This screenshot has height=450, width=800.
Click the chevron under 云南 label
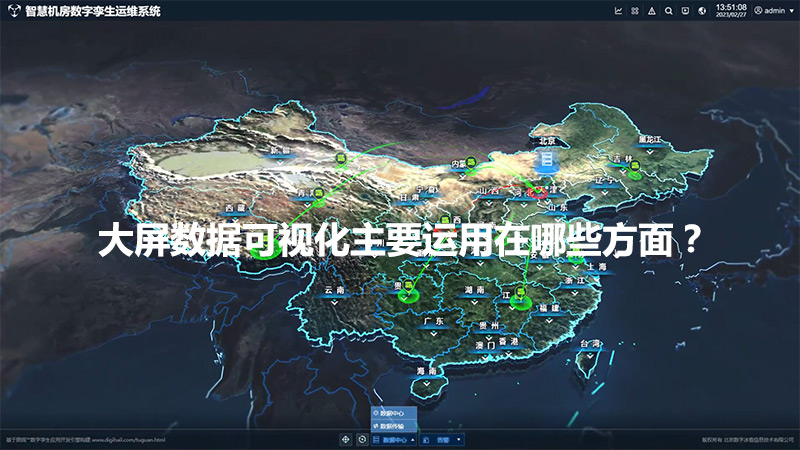[334, 302]
